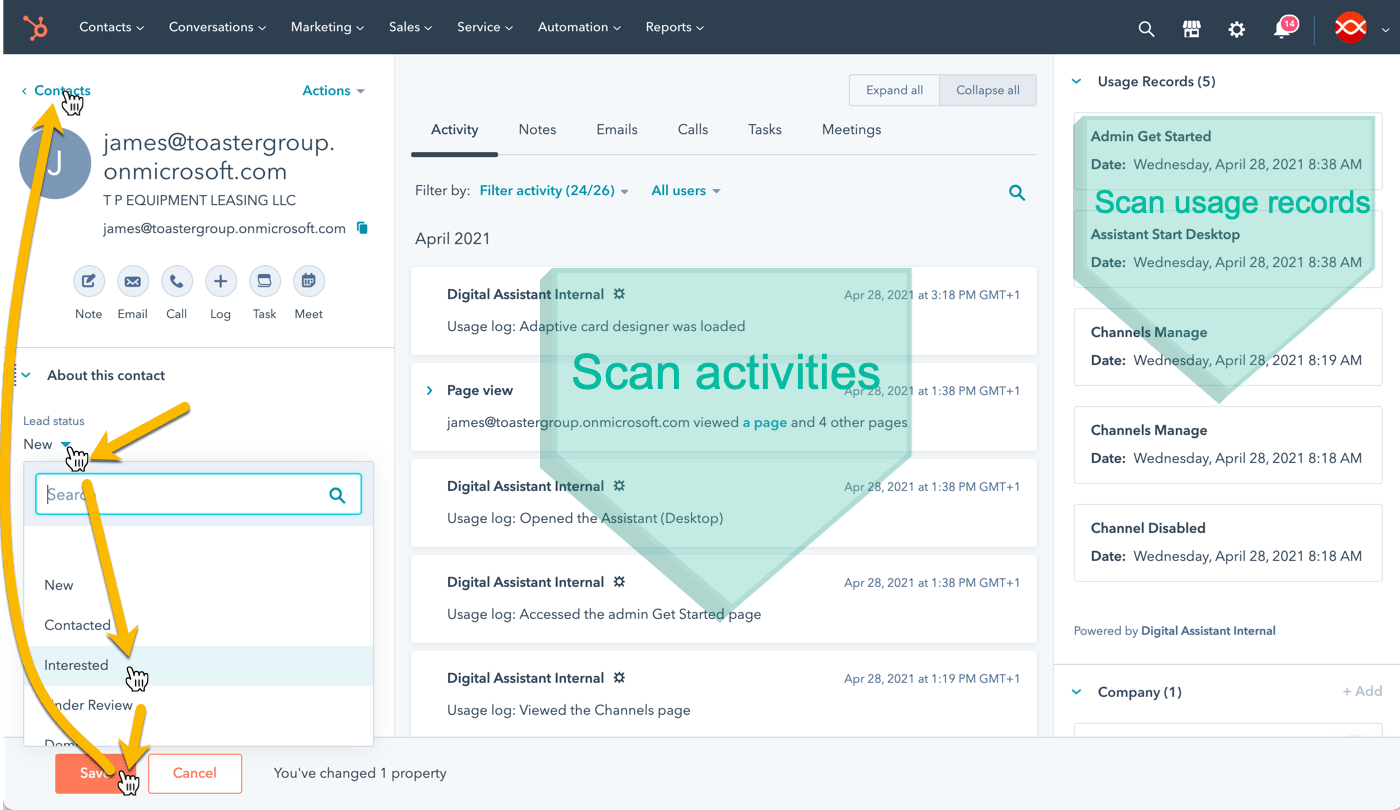This screenshot has height=810, width=1400.
Task: Open the Marketplace storefront icon
Action: click(1191, 29)
